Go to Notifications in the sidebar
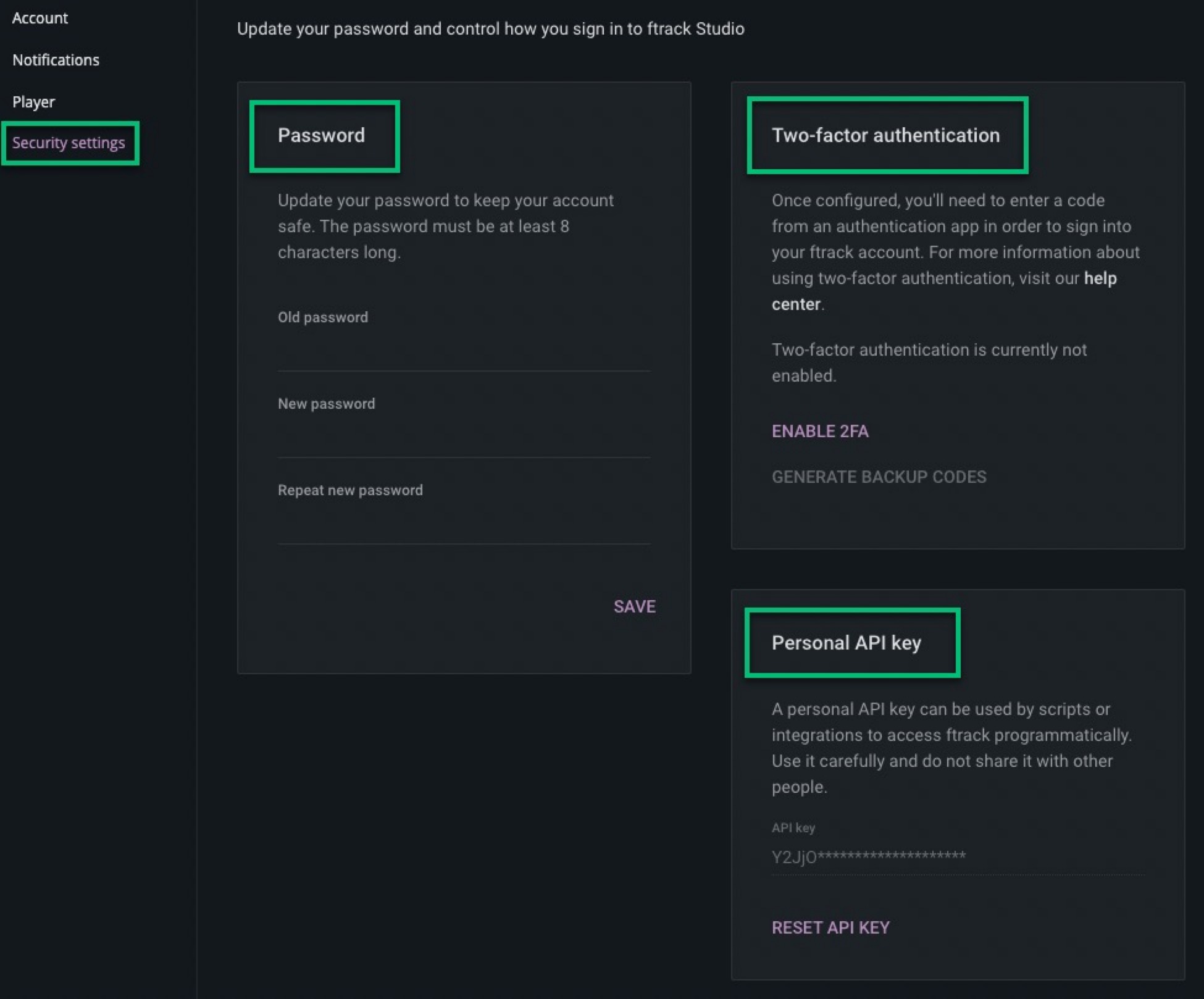 click(x=56, y=60)
